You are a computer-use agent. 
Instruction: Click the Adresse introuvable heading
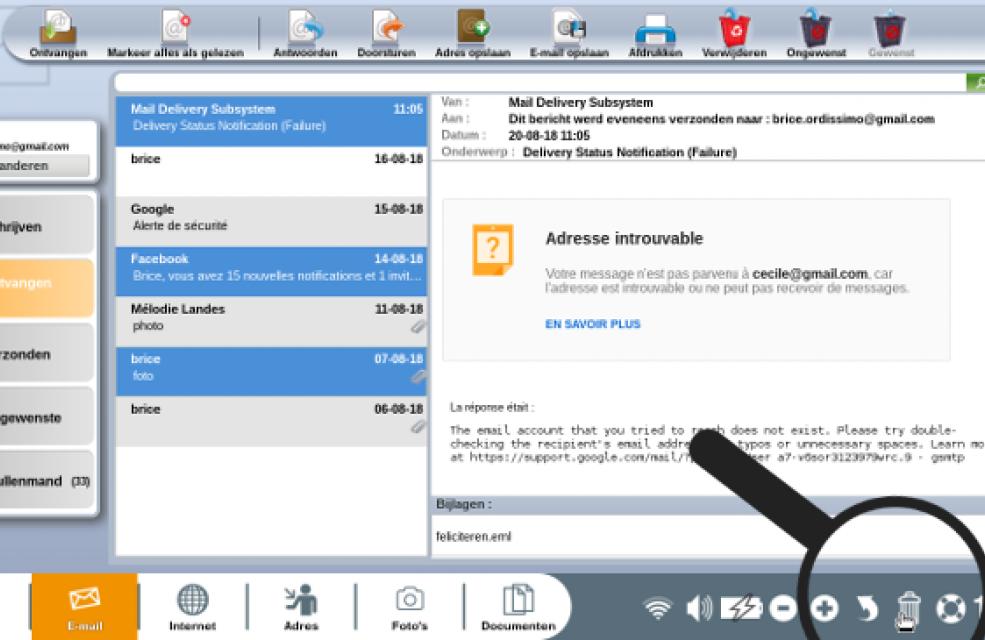624,239
